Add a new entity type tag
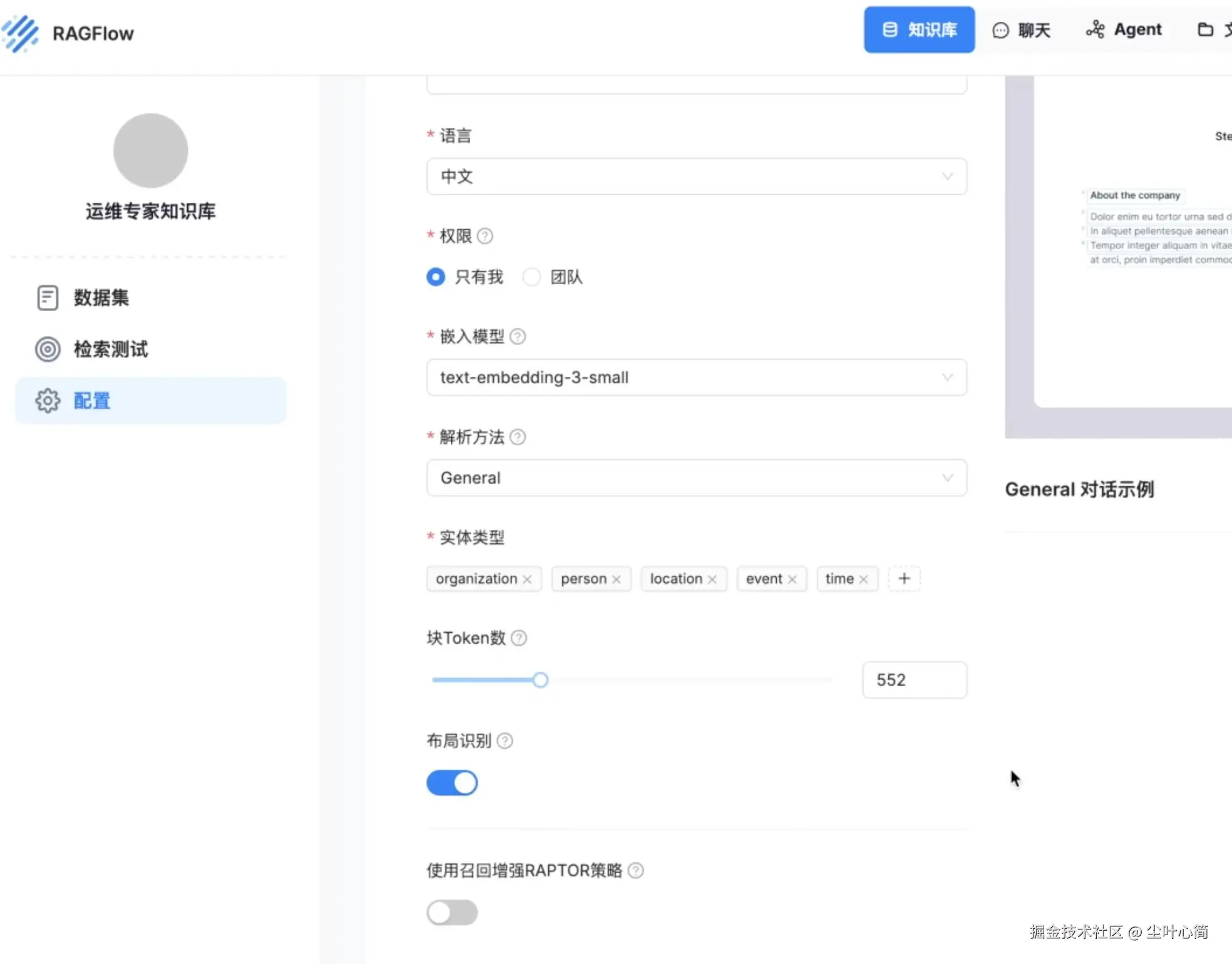This screenshot has width=1232, height=964. click(x=904, y=579)
